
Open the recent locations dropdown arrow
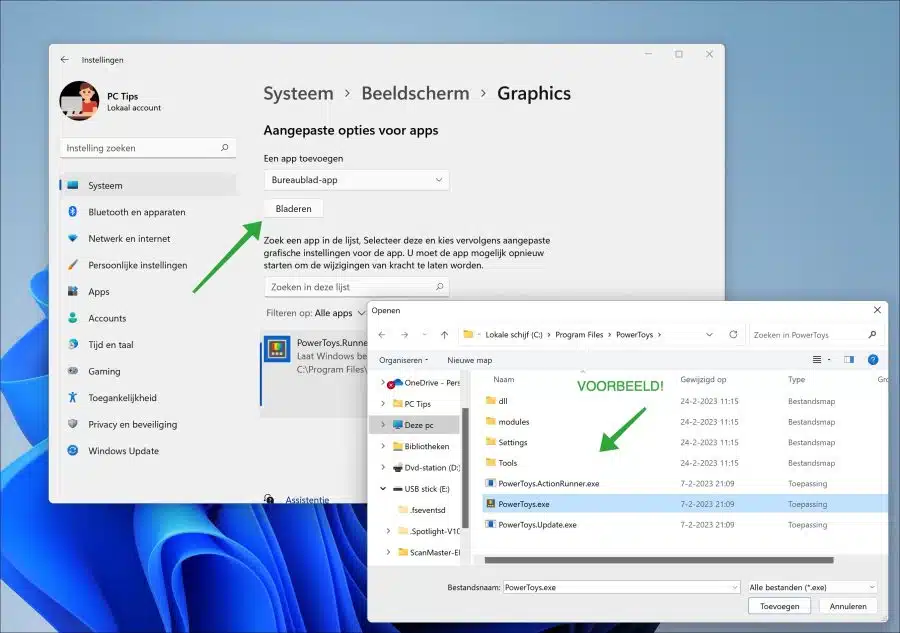point(425,335)
